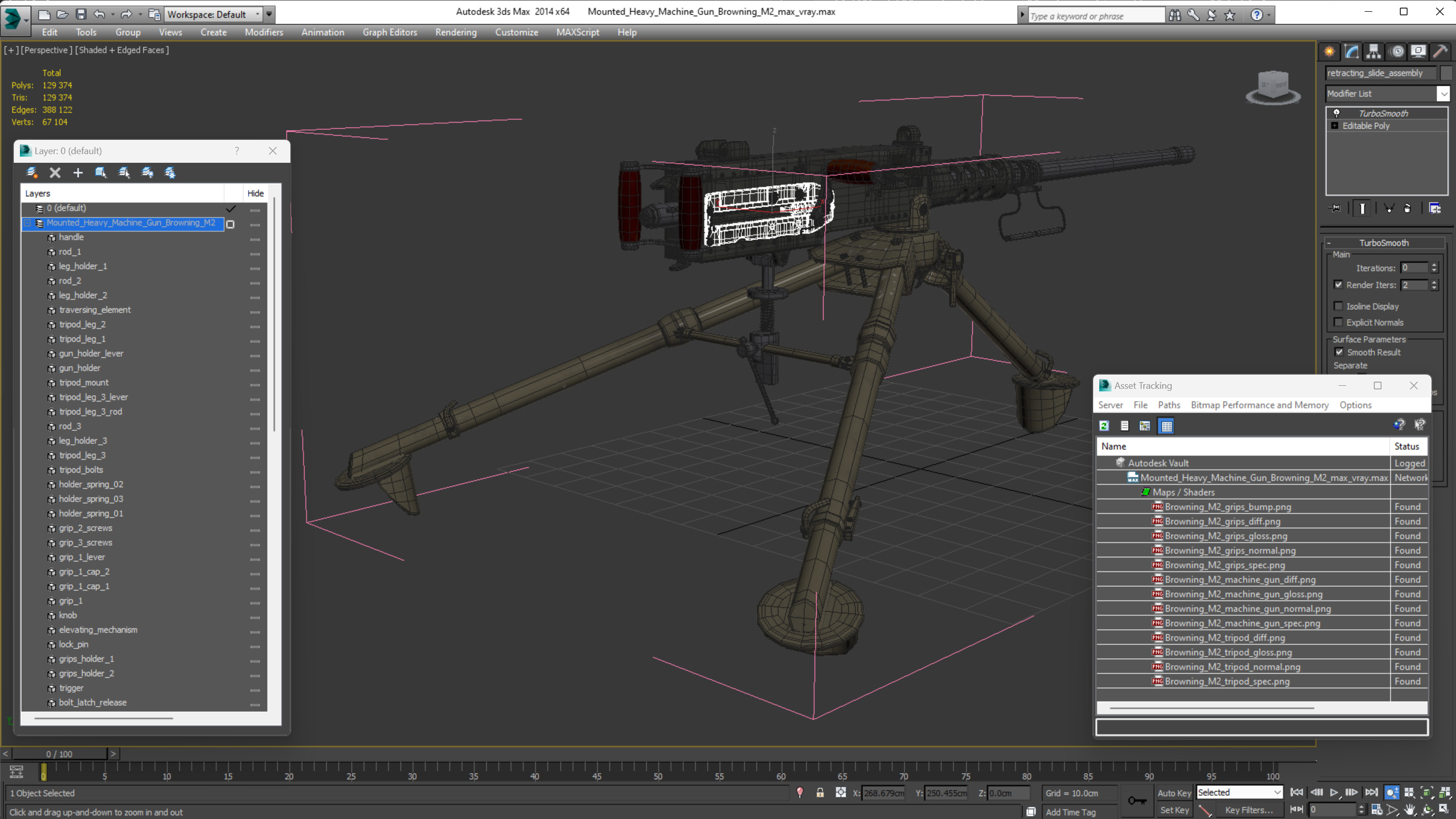Click the Perspective viewport label
This screenshot has height=819, width=1456.
point(46,49)
